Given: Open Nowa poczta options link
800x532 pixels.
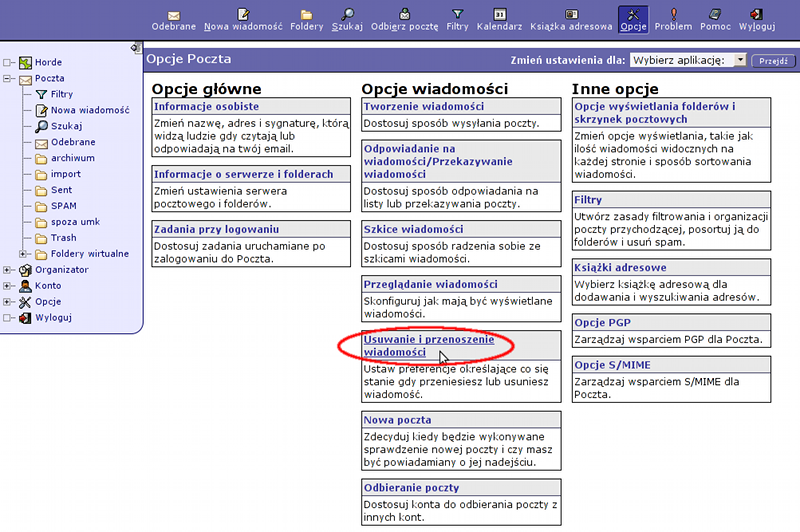Looking at the screenshot, I should pos(397,420).
